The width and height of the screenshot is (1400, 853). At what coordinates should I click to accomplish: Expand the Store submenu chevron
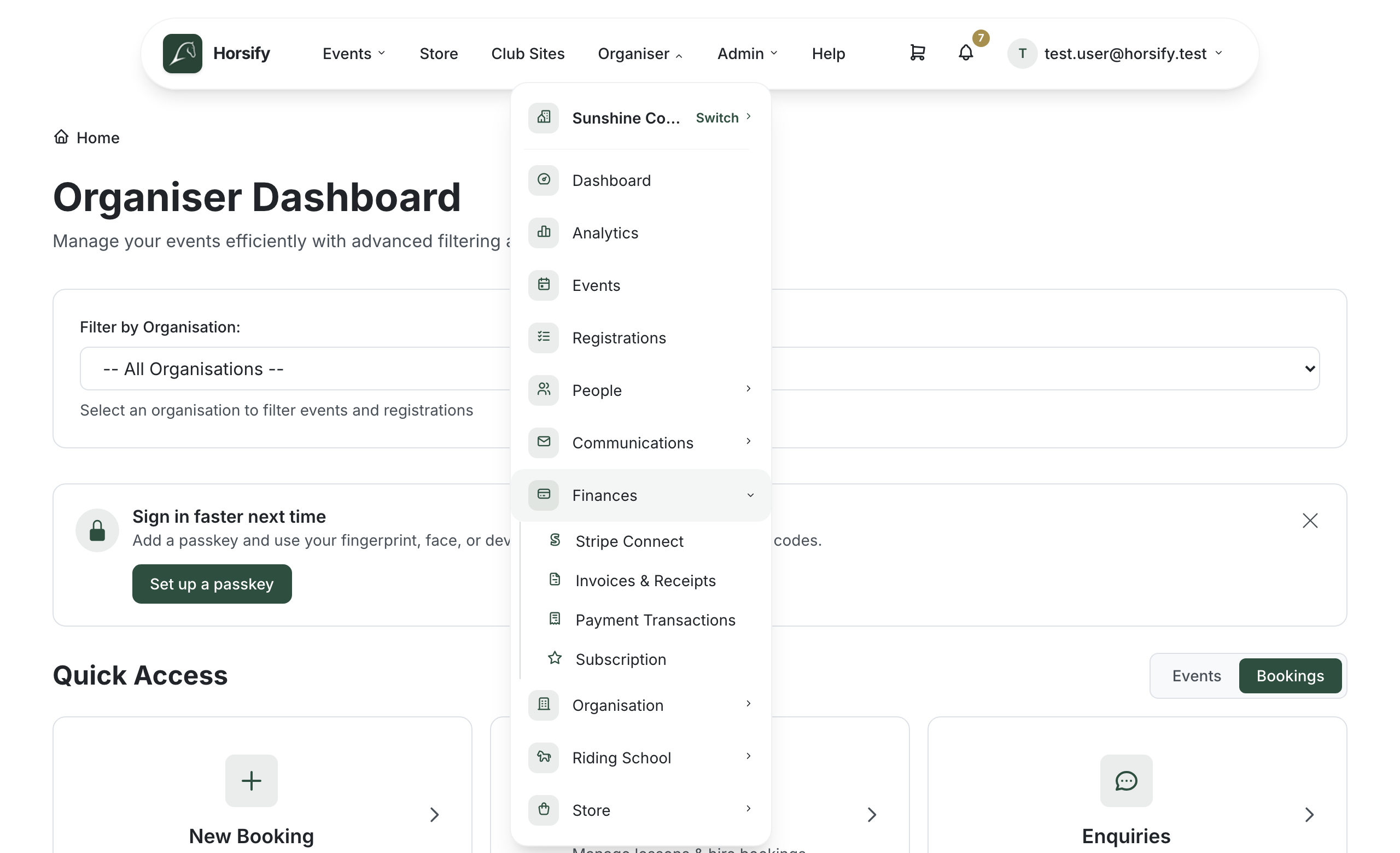(749, 809)
